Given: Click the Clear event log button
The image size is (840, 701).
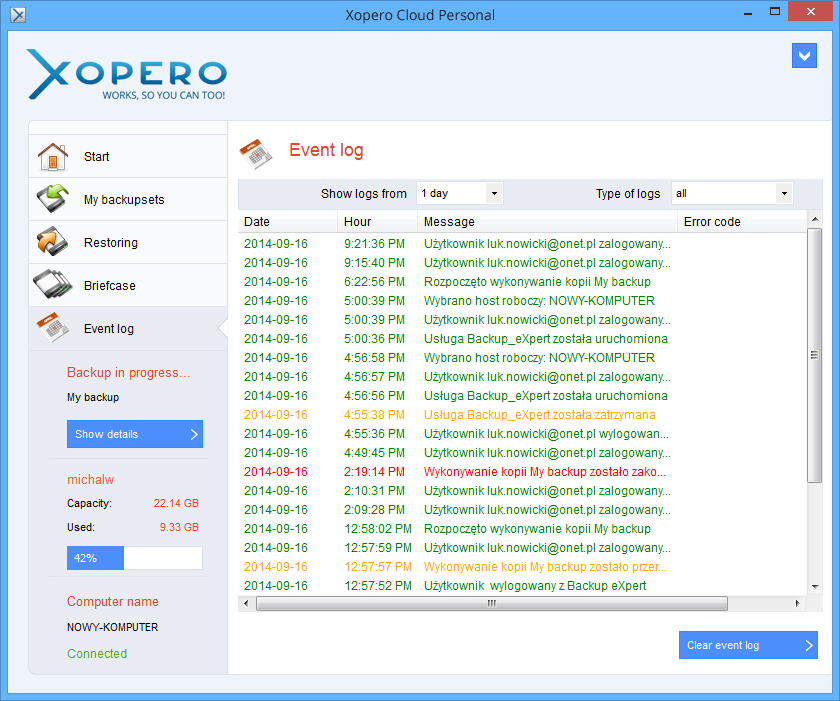Looking at the screenshot, I should click(748, 645).
